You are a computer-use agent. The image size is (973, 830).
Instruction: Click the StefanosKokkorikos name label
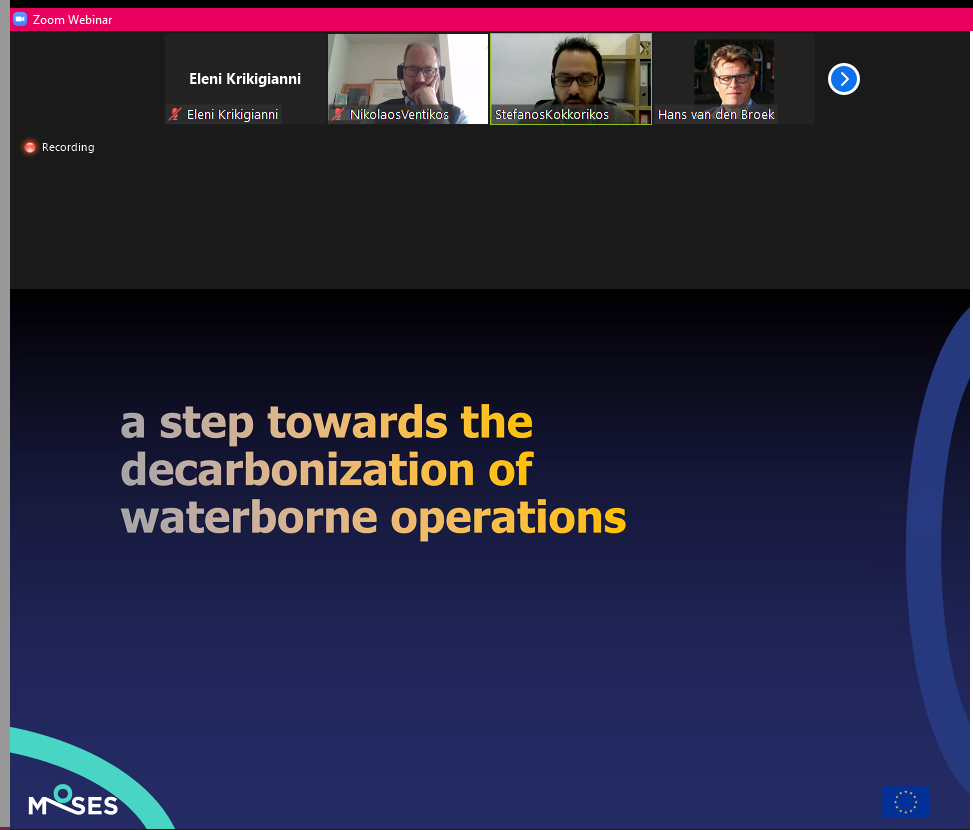(x=552, y=115)
